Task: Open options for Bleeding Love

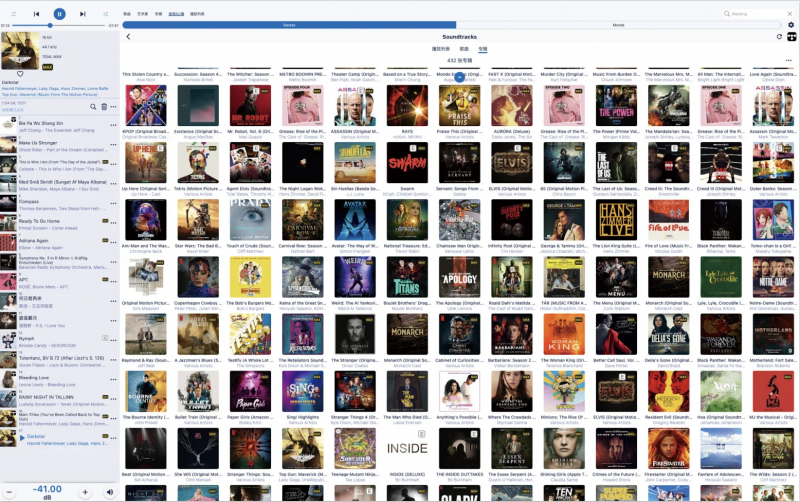Action: [113, 380]
